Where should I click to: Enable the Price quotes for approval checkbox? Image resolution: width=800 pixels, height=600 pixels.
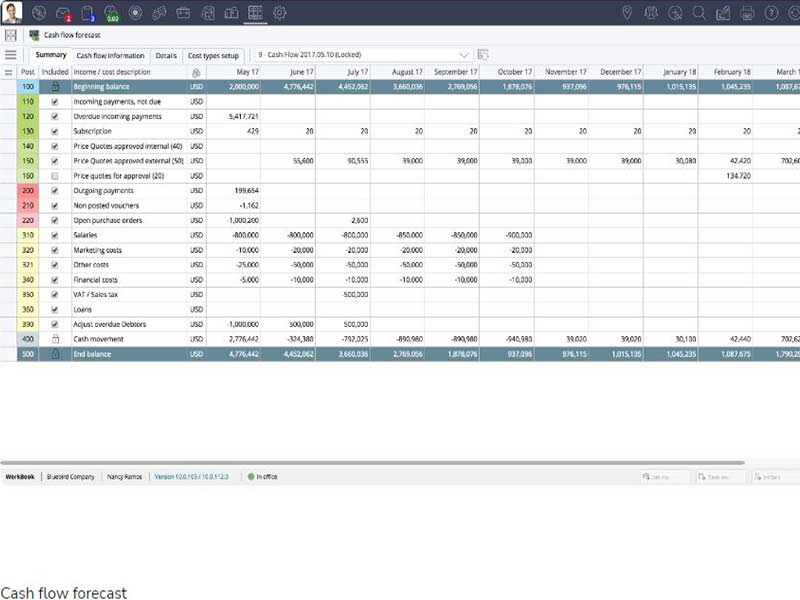(55, 175)
